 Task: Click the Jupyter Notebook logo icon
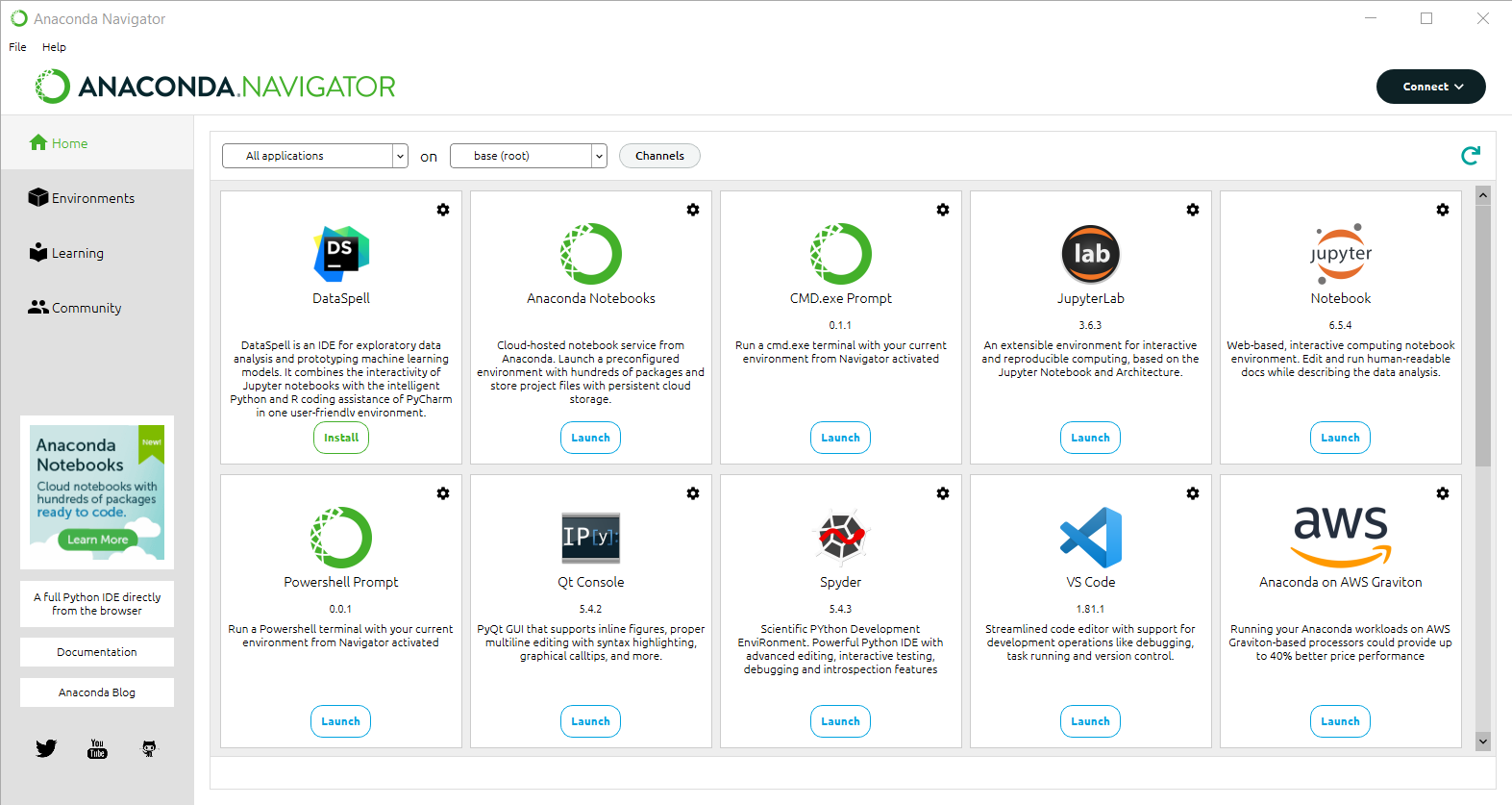coord(1341,254)
